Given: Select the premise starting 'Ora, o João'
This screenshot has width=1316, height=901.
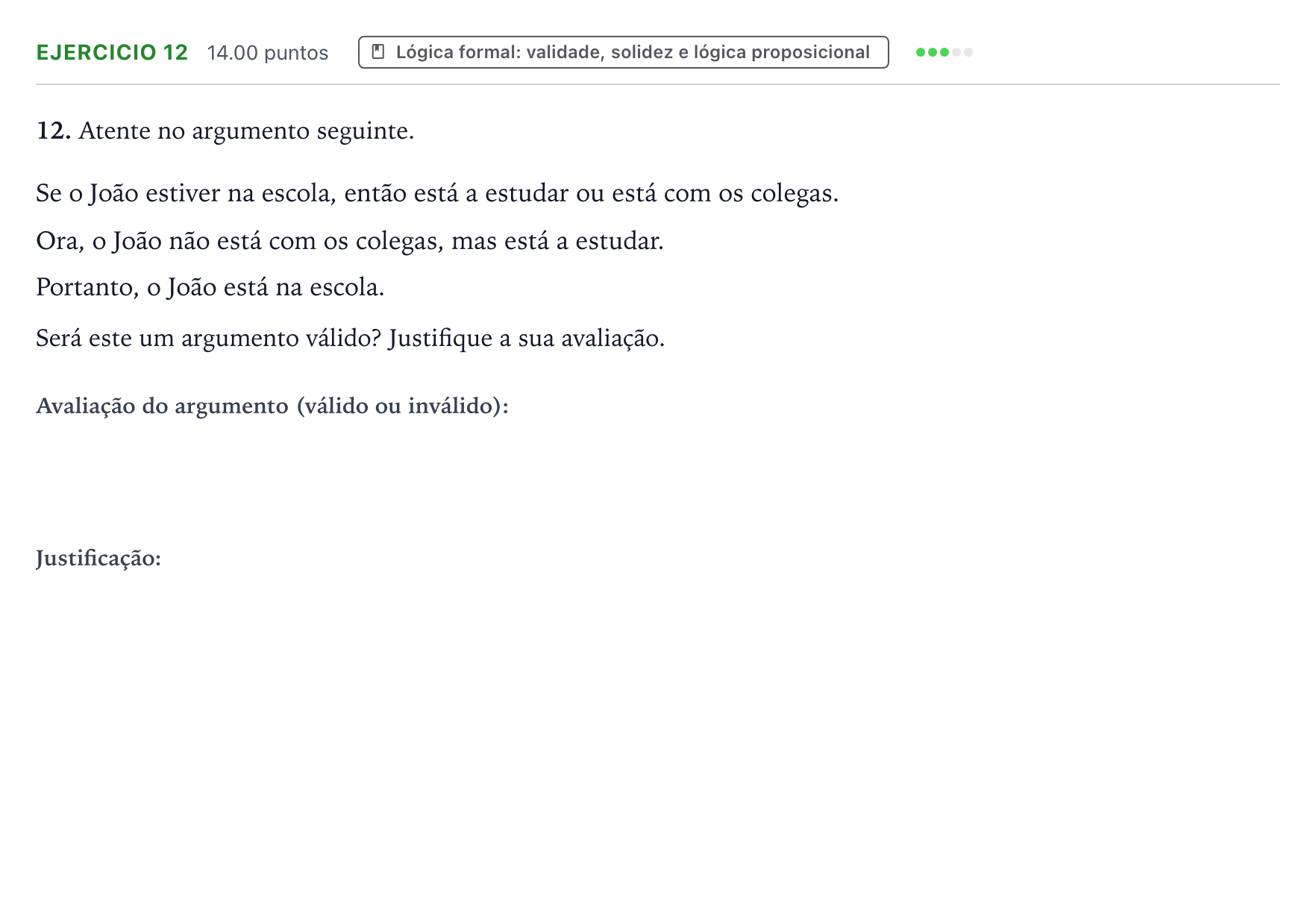Looking at the screenshot, I should click(350, 241).
